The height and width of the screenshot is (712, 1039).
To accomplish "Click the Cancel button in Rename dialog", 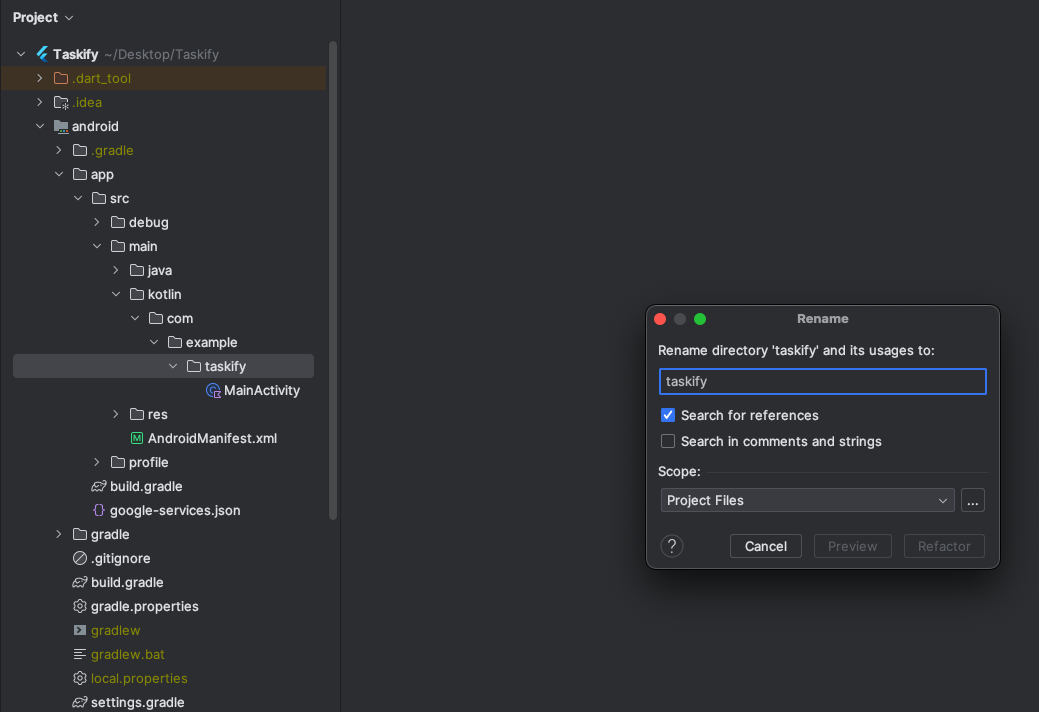I will [x=766, y=546].
